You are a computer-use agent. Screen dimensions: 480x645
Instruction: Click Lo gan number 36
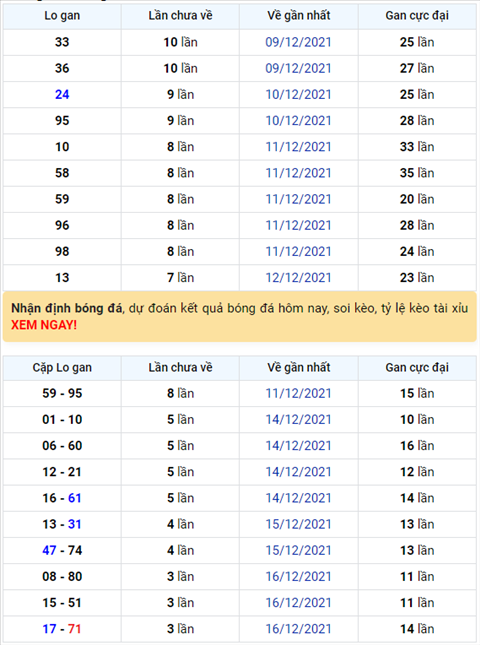(x=62, y=68)
